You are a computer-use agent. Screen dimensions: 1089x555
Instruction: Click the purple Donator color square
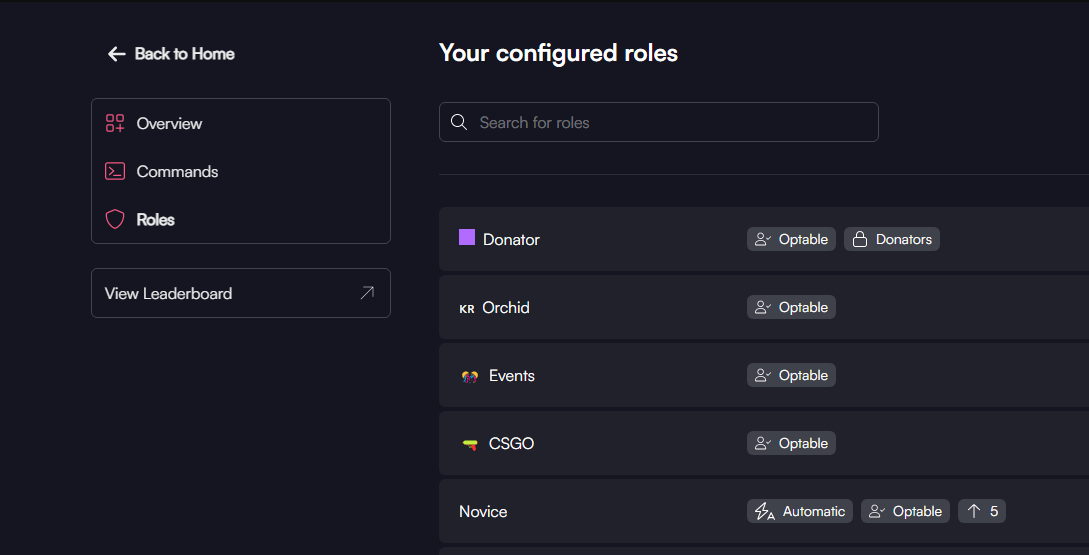[x=467, y=238]
